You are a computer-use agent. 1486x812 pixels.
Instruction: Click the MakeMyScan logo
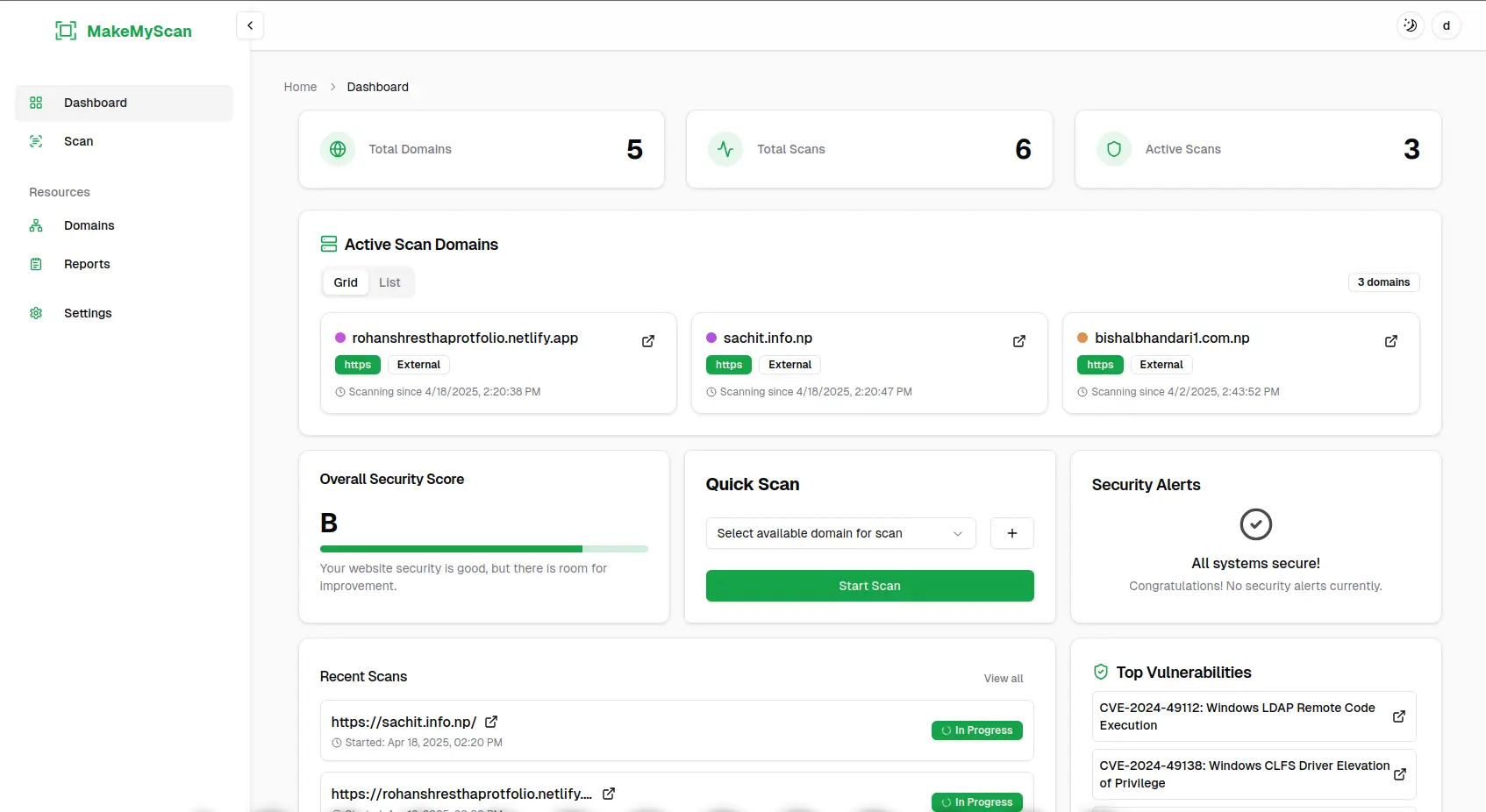(x=124, y=31)
